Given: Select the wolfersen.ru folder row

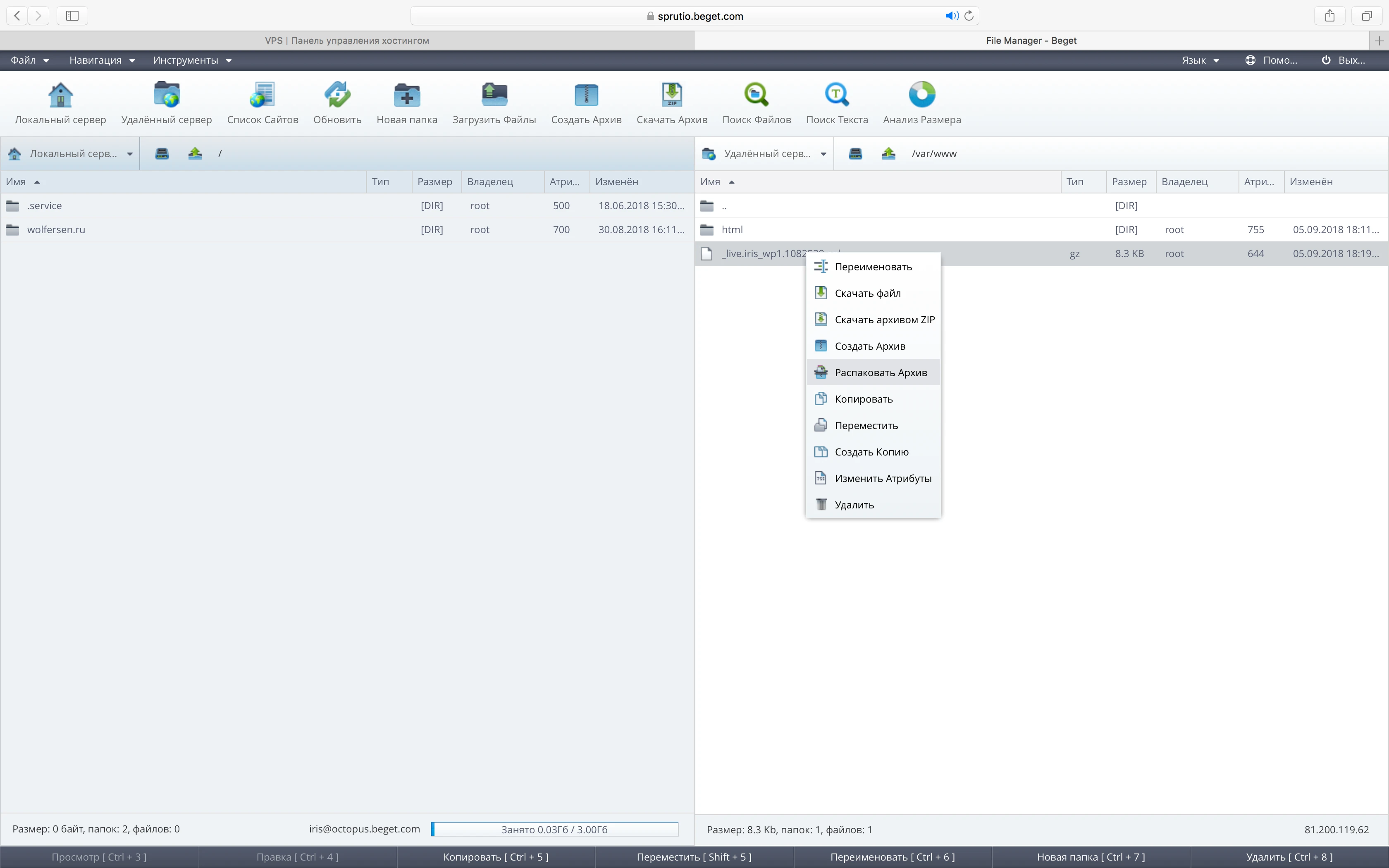Looking at the screenshot, I should point(56,230).
